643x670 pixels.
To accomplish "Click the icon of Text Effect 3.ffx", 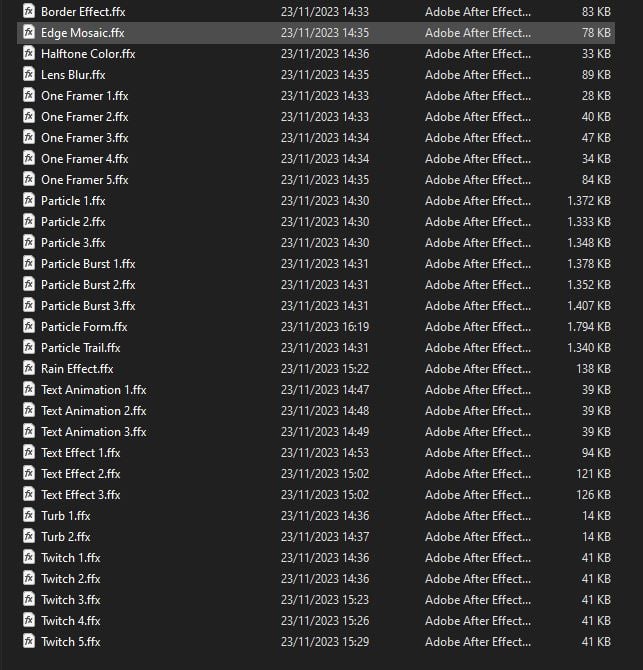I will (x=29, y=494).
